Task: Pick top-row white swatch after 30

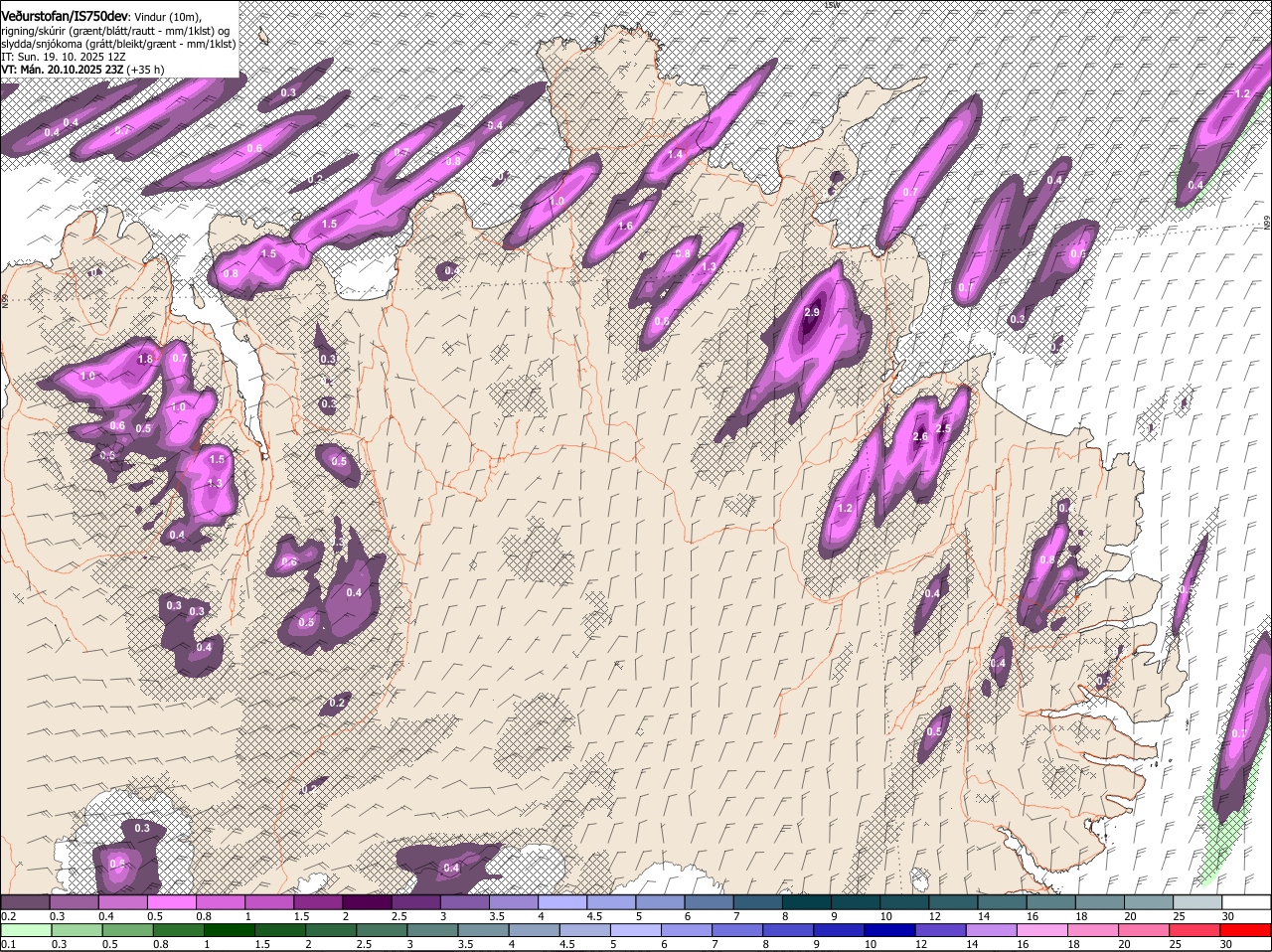Action: (1246, 901)
